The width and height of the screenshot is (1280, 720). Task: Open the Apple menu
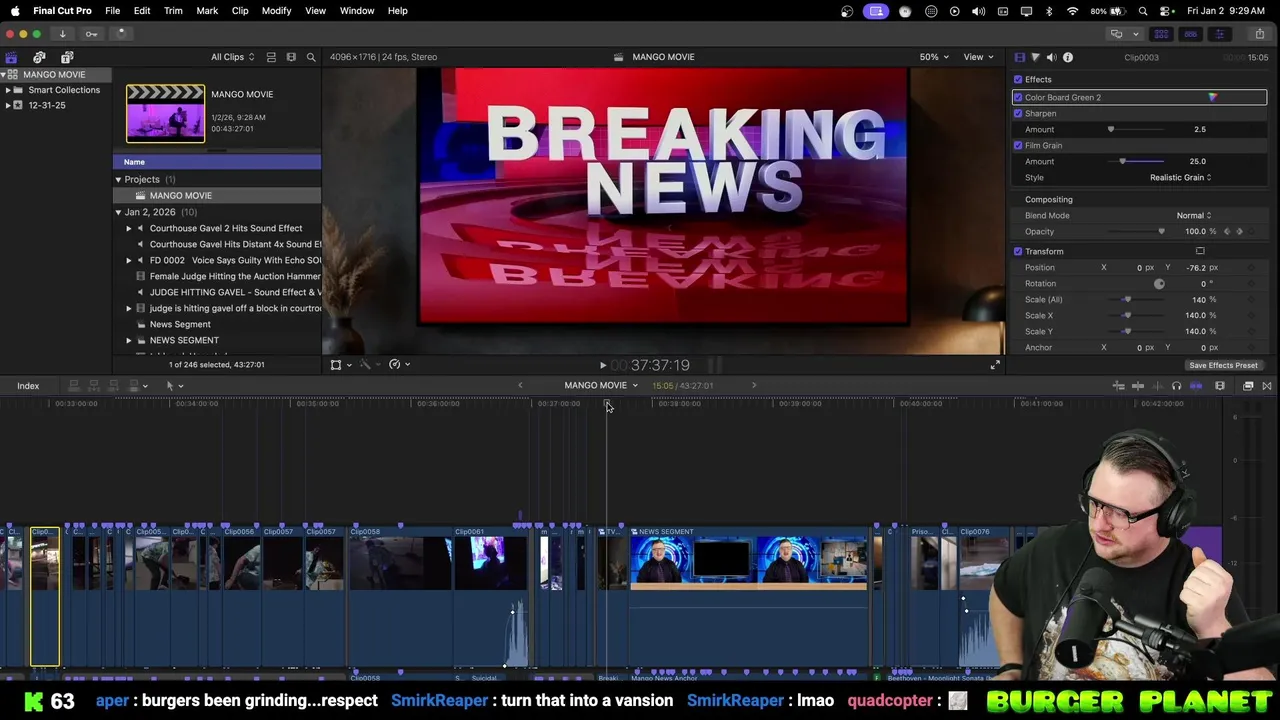15,11
